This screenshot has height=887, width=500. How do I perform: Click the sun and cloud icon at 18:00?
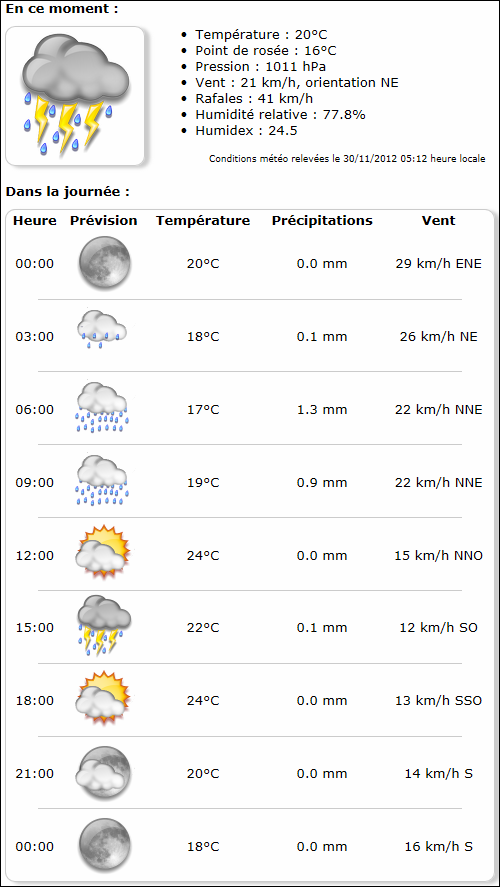pos(103,697)
